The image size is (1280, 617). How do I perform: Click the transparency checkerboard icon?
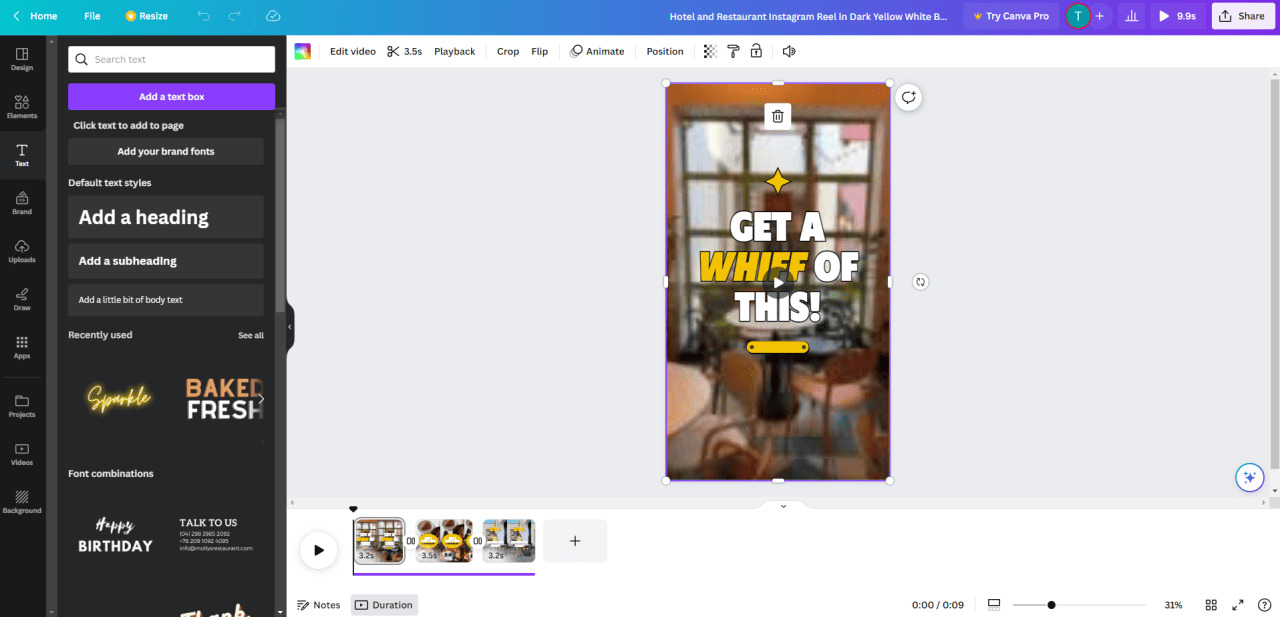click(x=708, y=51)
